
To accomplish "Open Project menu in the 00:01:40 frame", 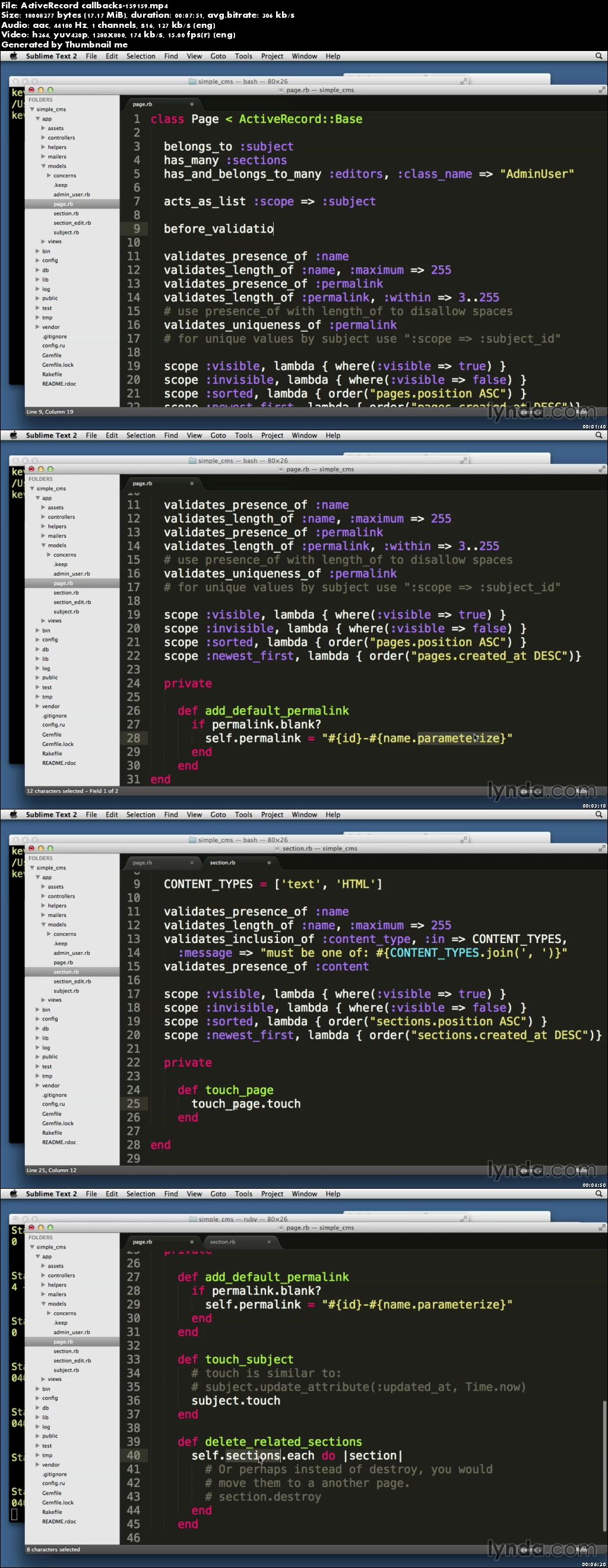I will pyautogui.click(x=273, y=56).
